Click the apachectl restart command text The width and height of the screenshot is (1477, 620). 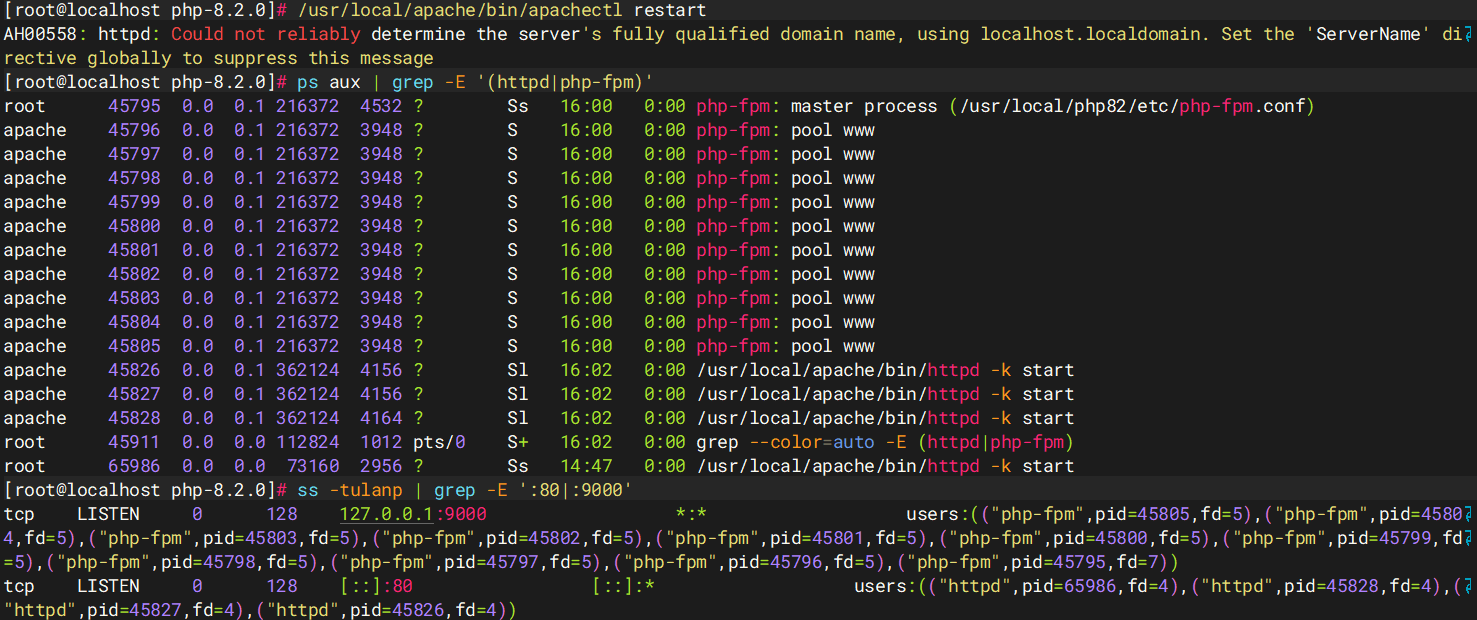501,10
